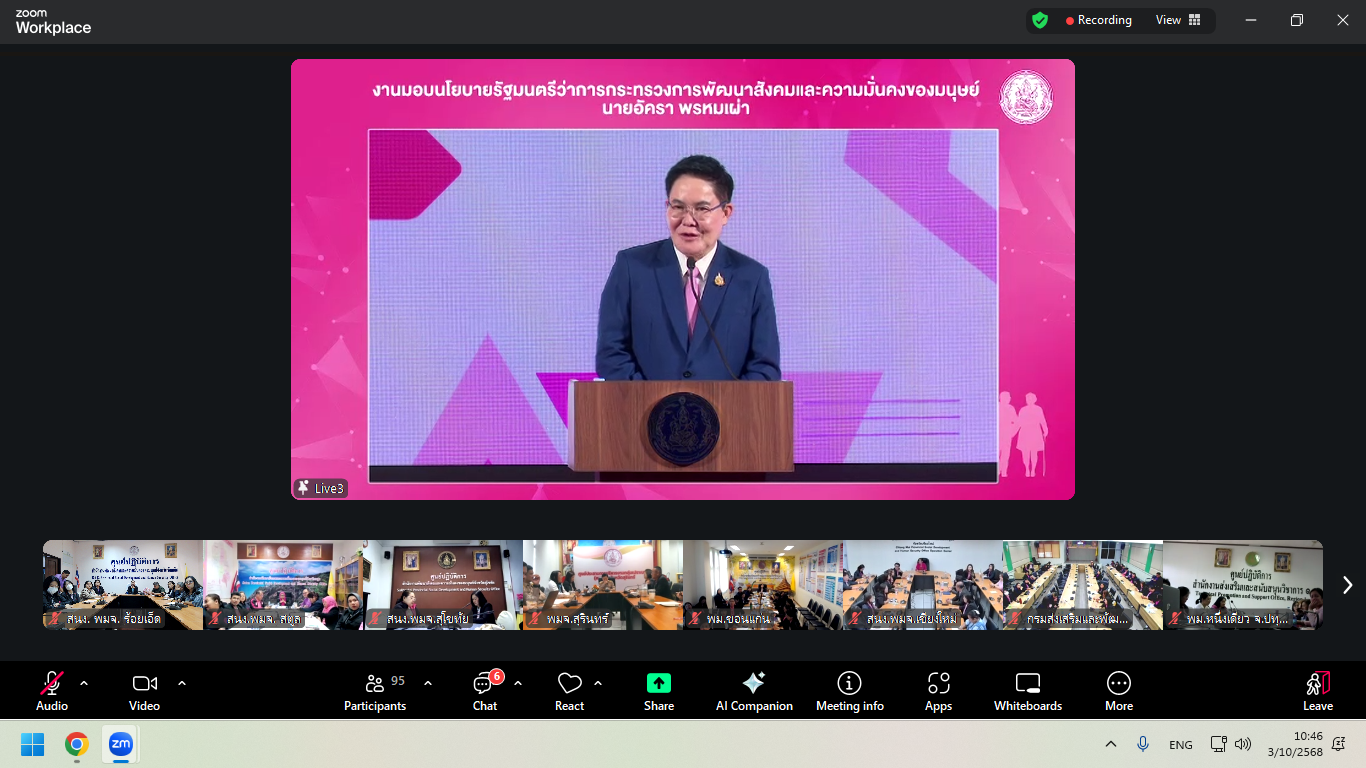Show next participants in thumbnail strip
Screen dimensions: 1366x768
pyautogui.click(x=1347, y=585)
